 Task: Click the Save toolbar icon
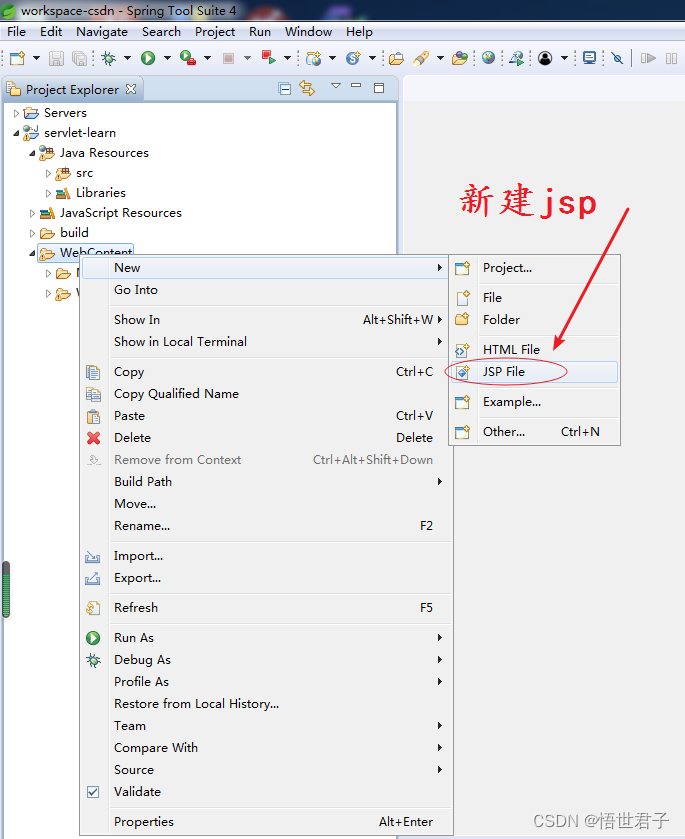56,58
